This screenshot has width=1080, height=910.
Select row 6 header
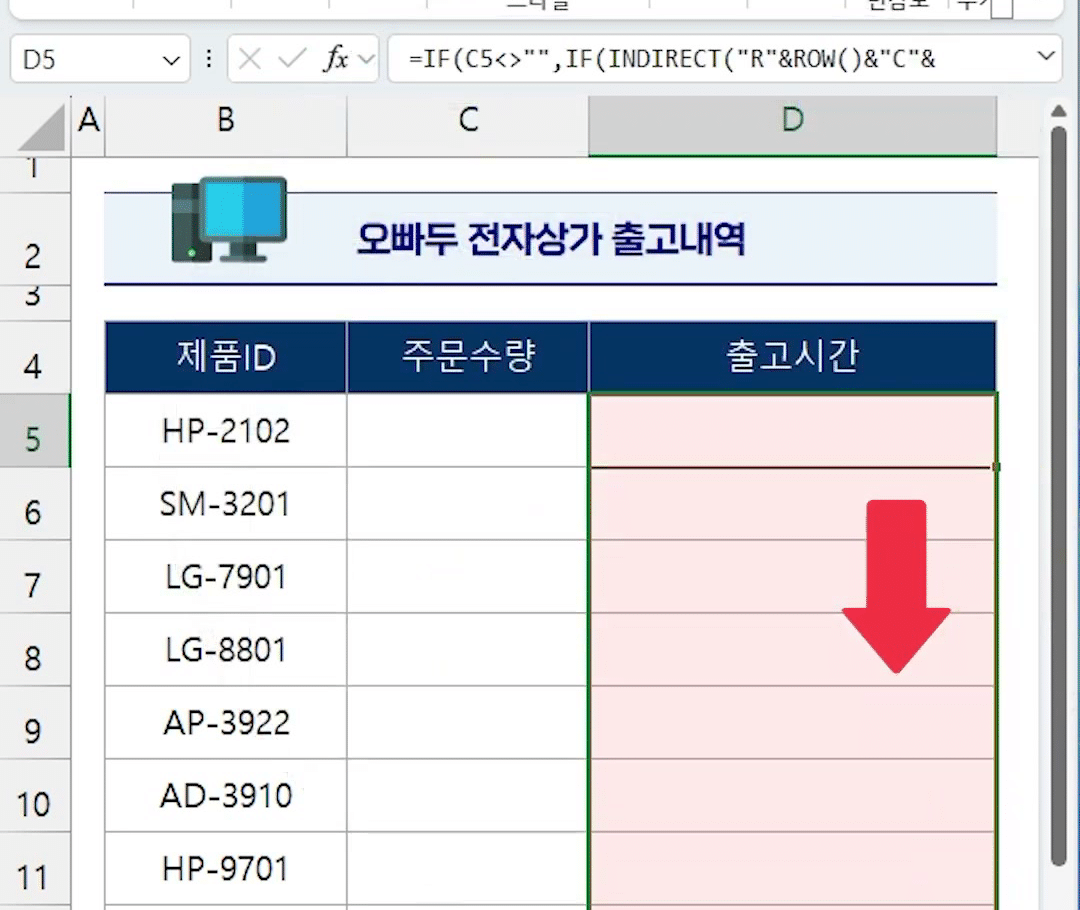click(34, 504)
